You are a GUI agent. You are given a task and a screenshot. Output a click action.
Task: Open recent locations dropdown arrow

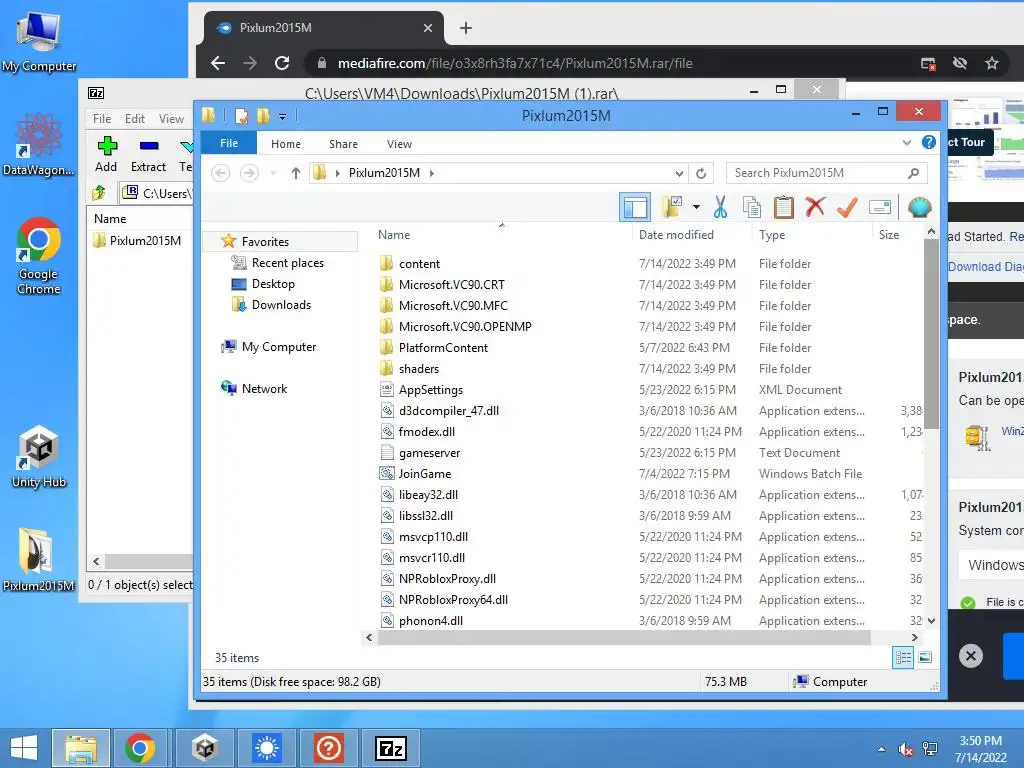273,173
